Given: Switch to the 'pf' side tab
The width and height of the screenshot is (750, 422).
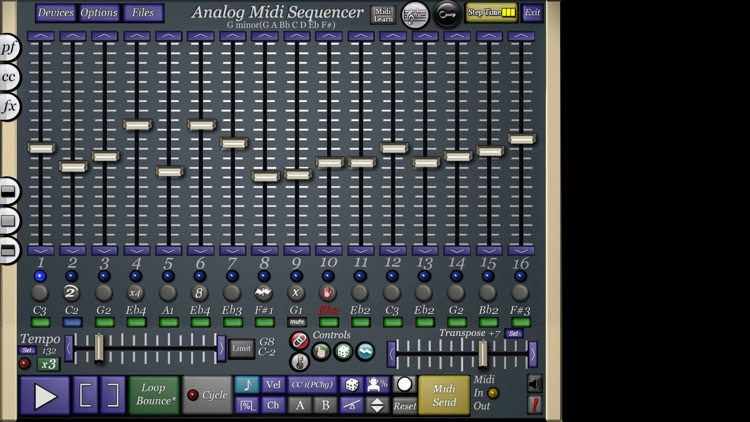Looking at the screenshot, I should (9, 47).
